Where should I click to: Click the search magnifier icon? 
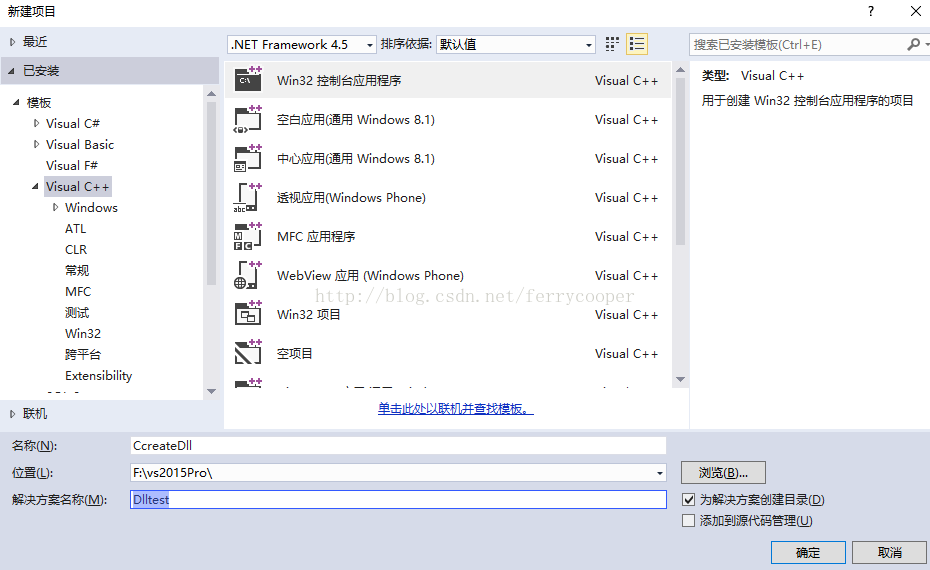[914, 44]
